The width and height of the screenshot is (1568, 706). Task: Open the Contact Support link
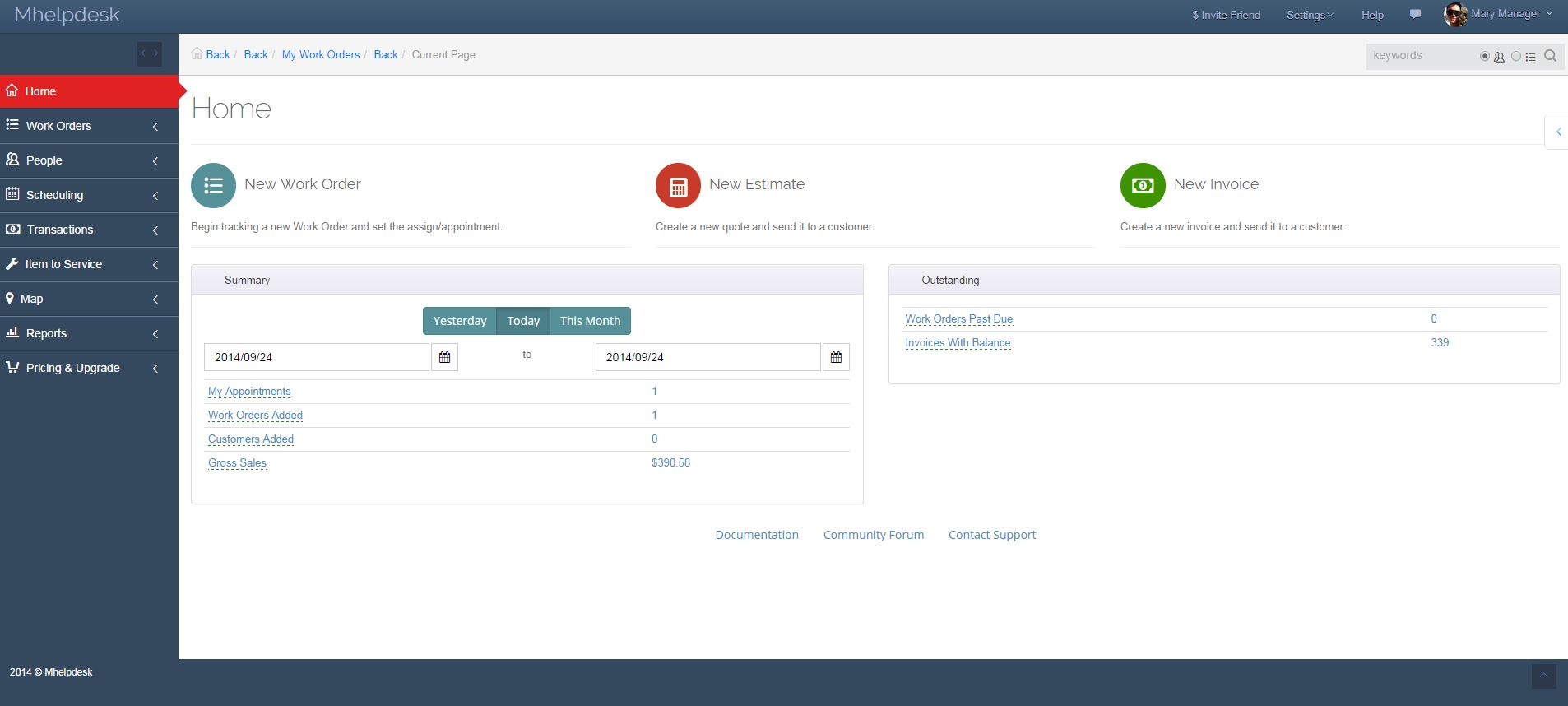992,535
